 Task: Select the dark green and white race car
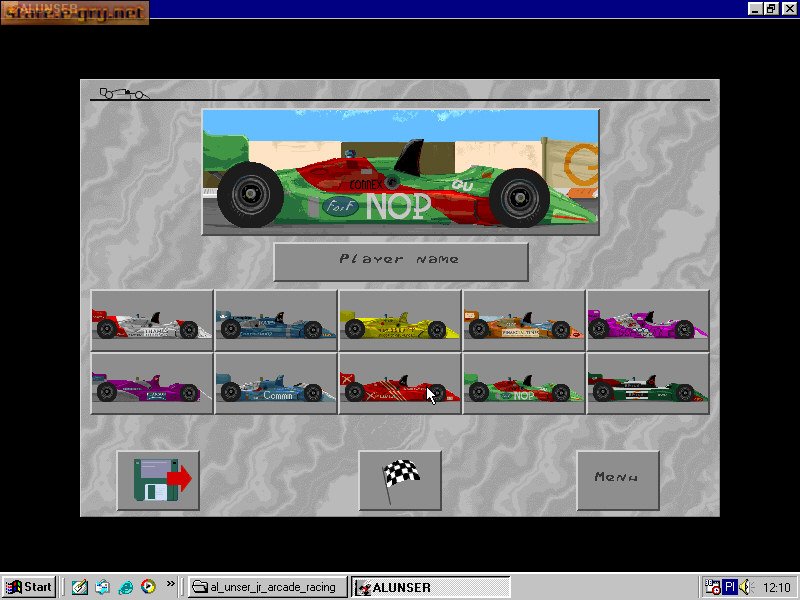tap(648, 383)
